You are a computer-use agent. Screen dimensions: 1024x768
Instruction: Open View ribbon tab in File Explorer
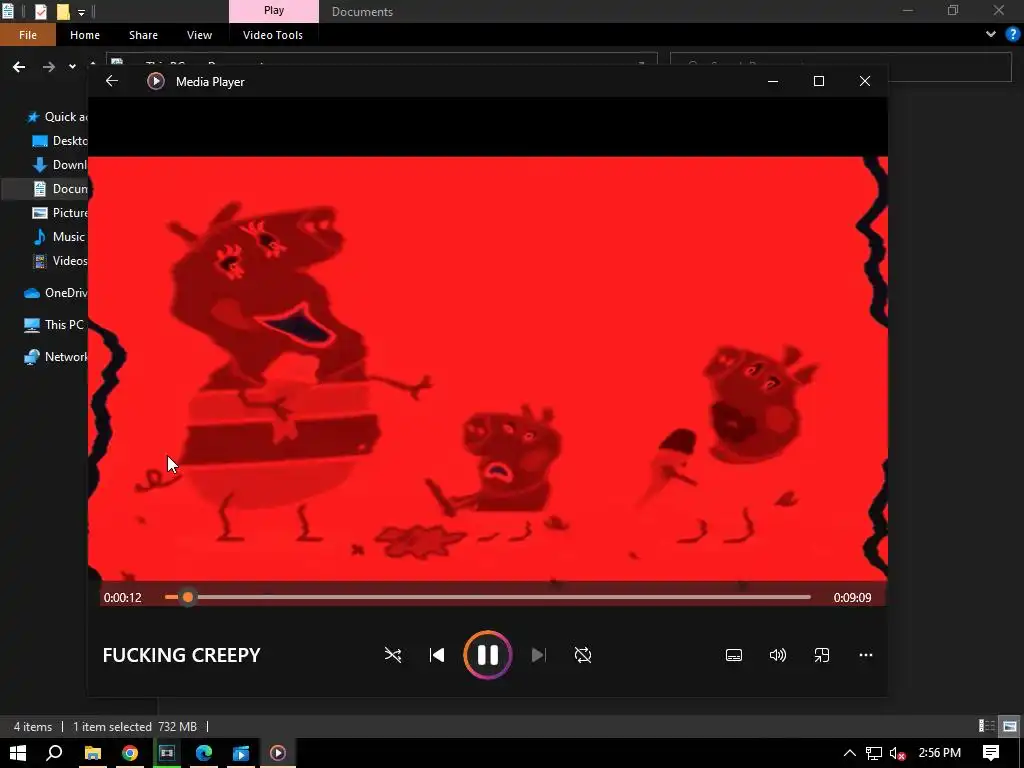(199, 35)
